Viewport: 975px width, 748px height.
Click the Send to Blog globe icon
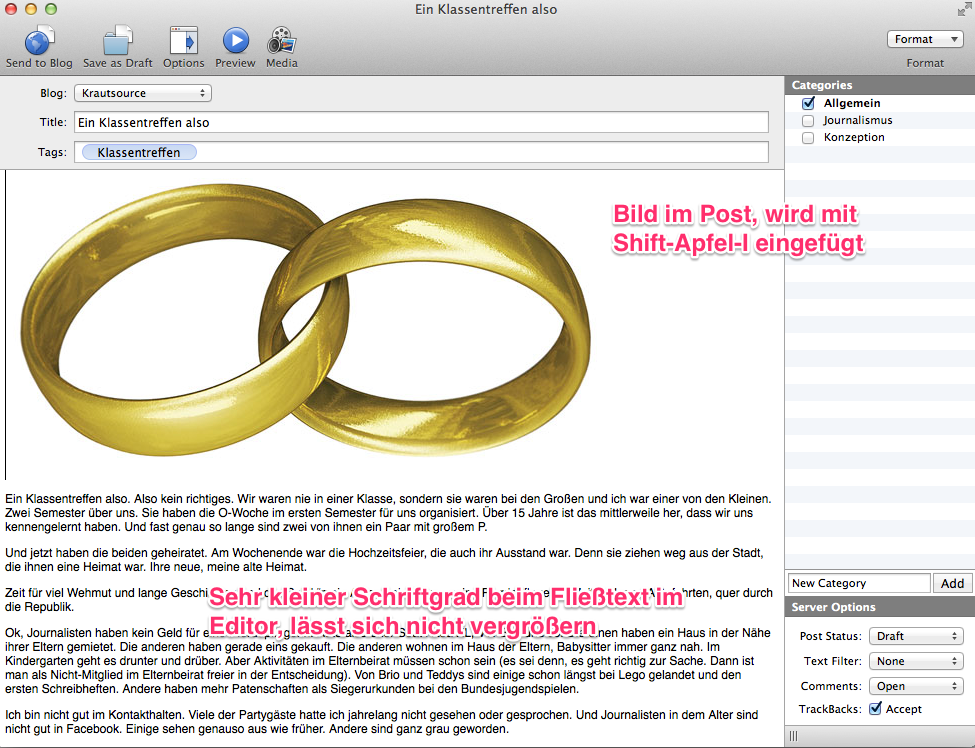coord(39,40)
